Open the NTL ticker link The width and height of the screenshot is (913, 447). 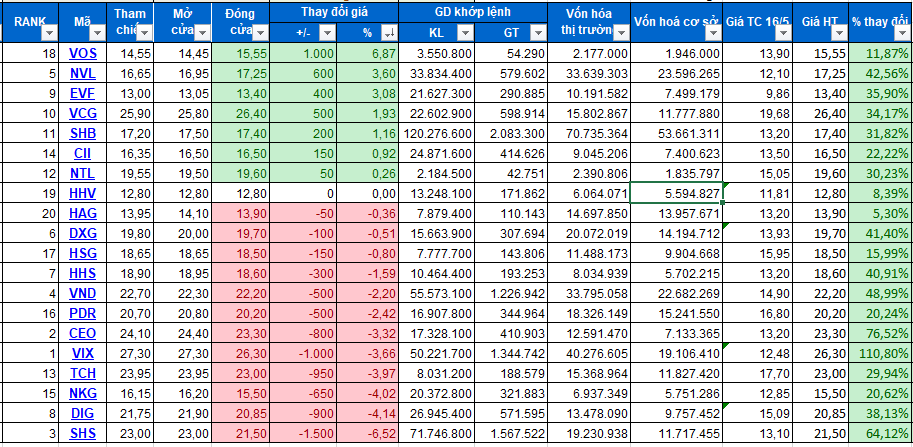(83, 173)
